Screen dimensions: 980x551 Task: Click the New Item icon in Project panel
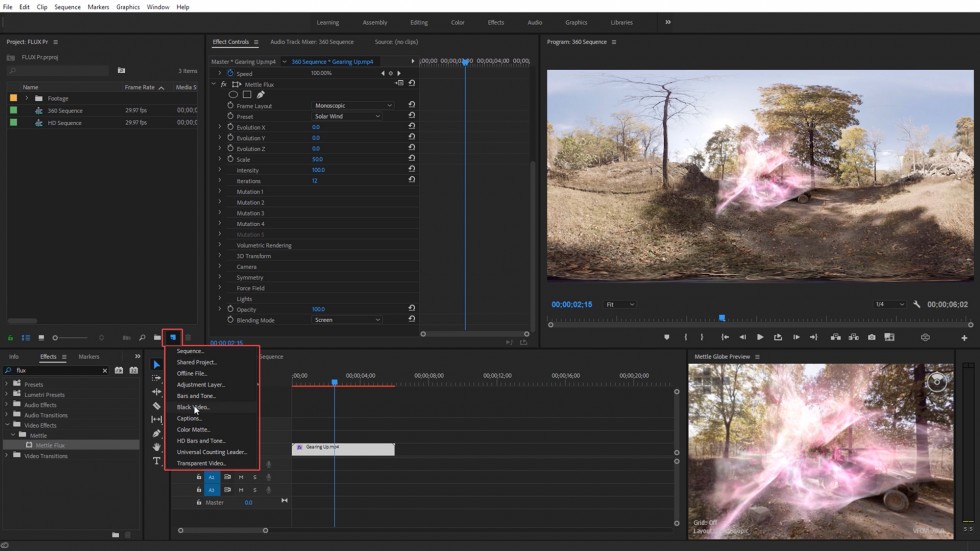point(172,338)
